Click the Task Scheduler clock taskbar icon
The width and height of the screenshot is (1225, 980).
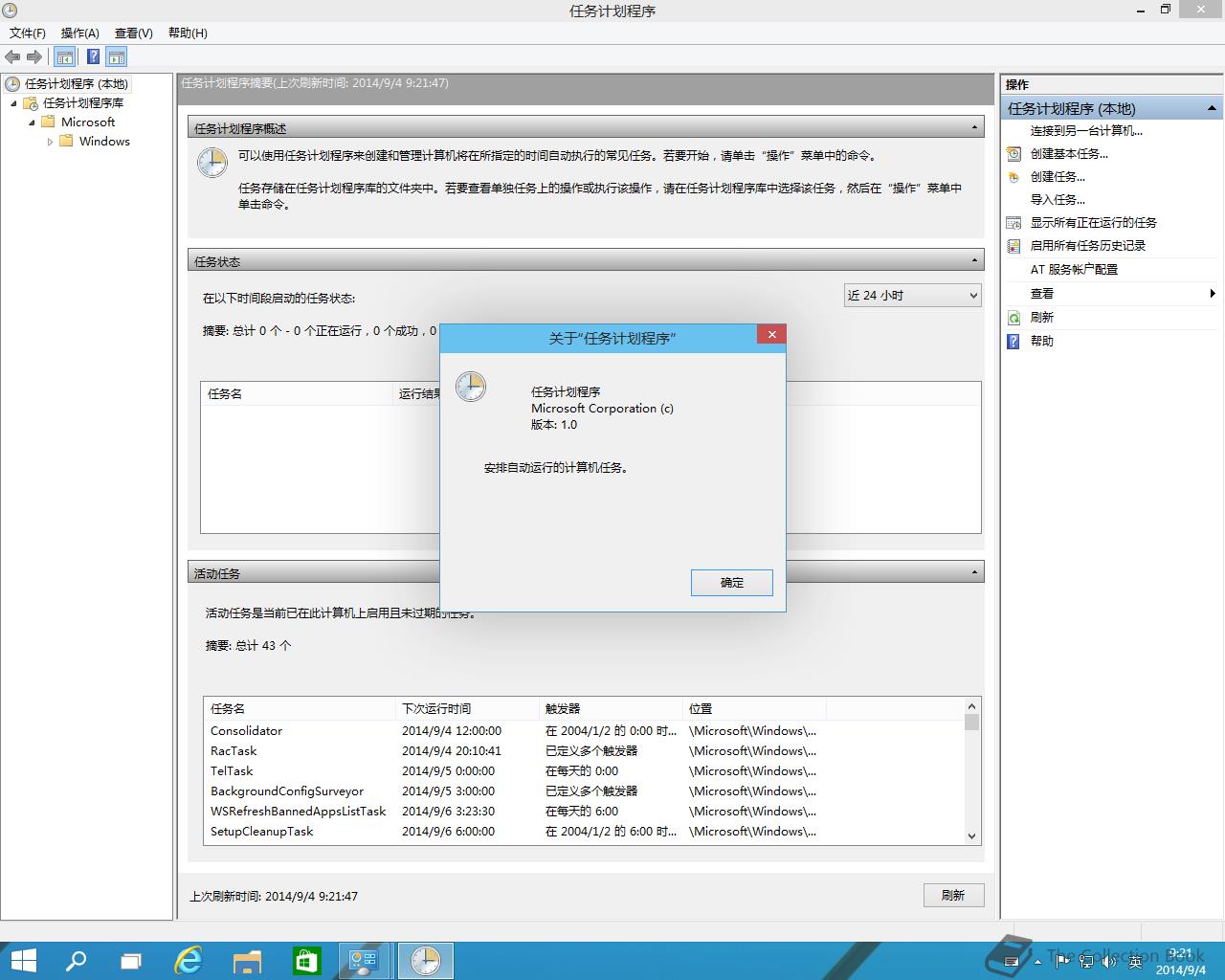425,961
